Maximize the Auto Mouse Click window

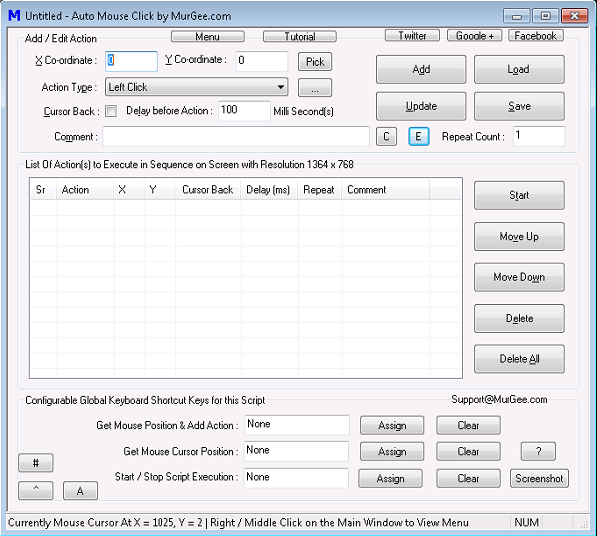545,16
